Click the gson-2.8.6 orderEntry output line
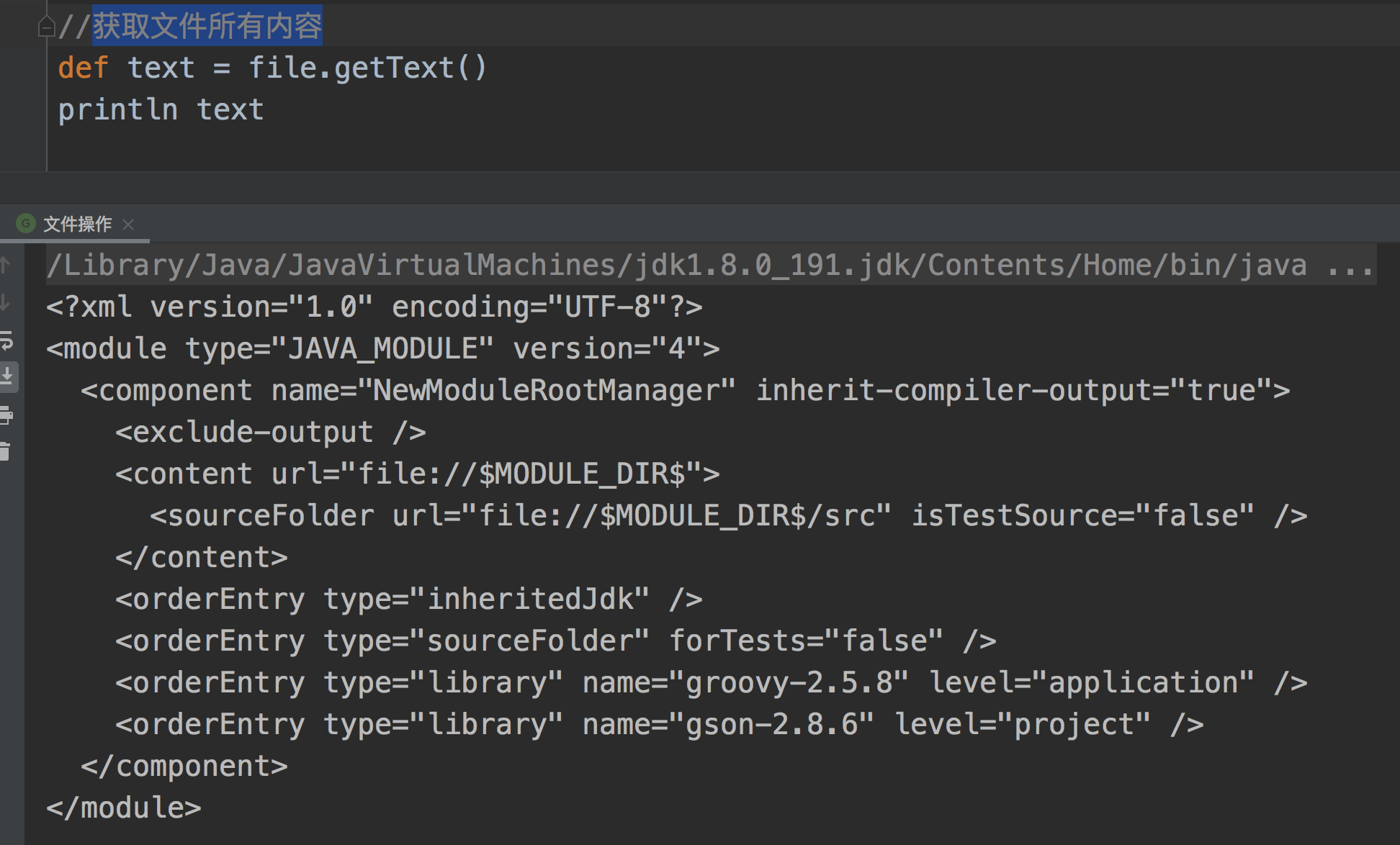This screenshot has width=1400, height=845. pyautogui.click(x=659, y=725)
